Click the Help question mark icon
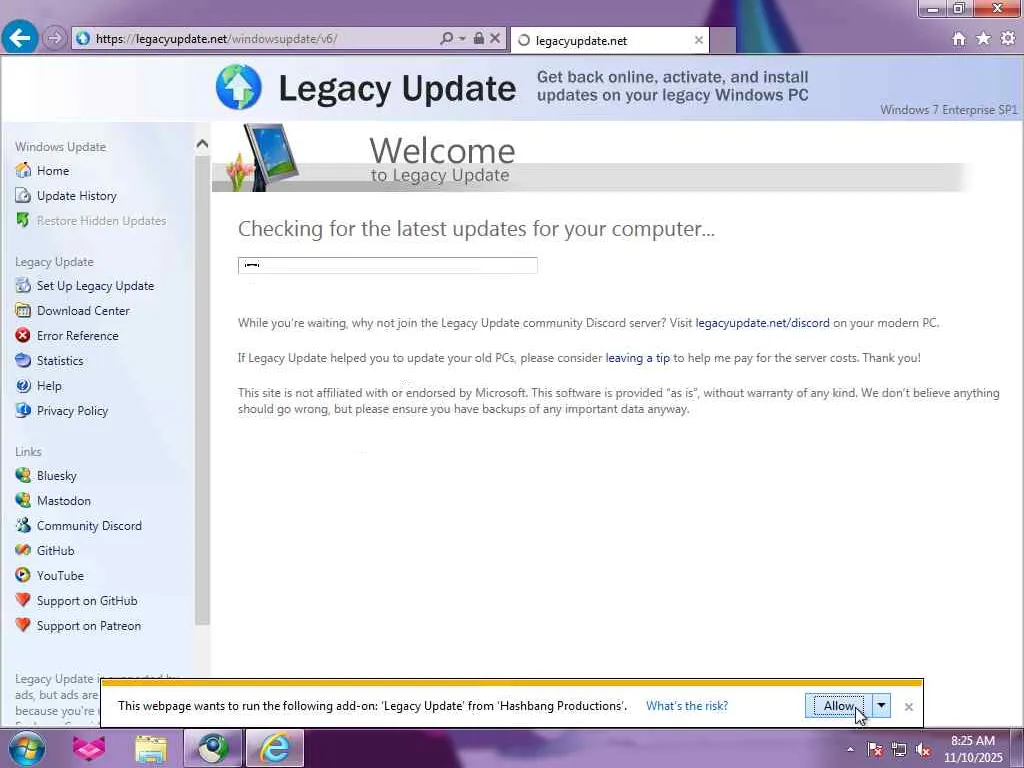This screenshot has height=768, width=1024. click(x=23, y=385)
